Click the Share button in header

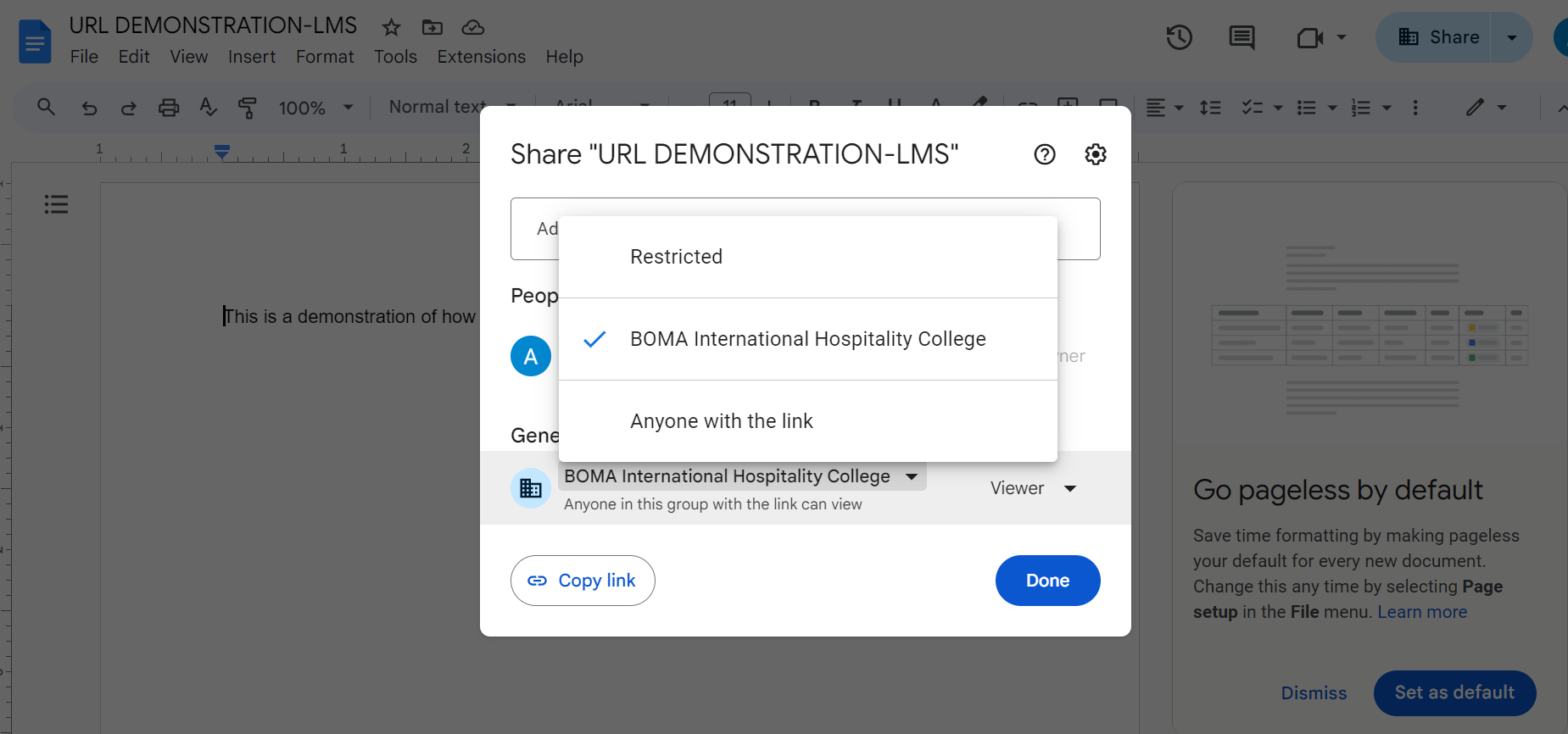[1437, 37]
